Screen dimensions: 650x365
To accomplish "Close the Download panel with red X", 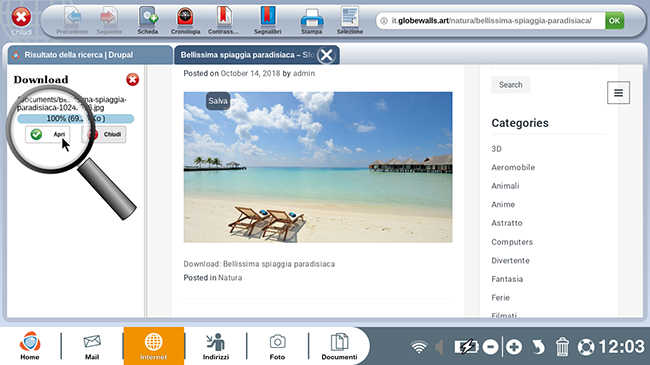I will point(133,79).
